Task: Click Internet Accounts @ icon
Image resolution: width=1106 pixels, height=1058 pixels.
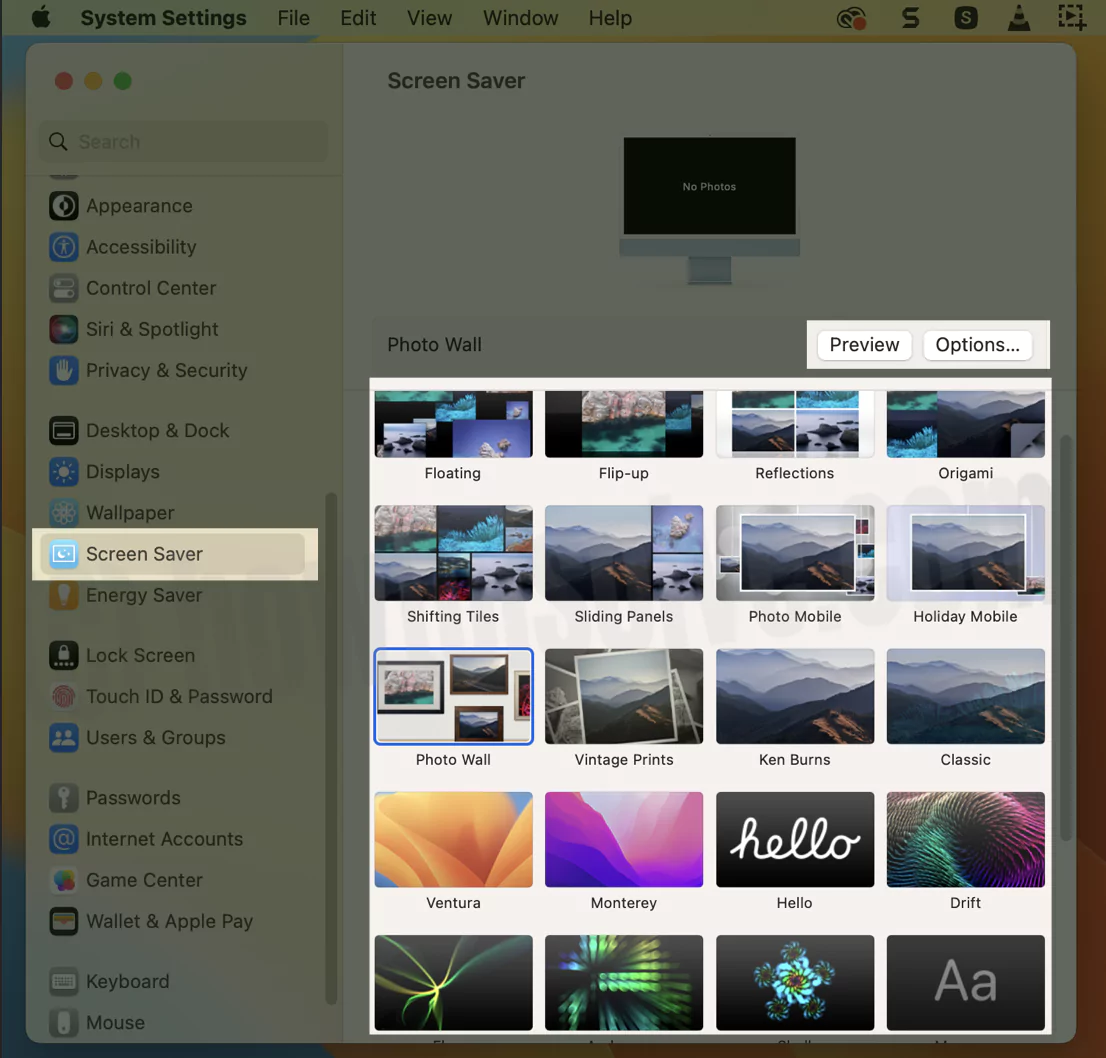Action: tap(63, 839)
